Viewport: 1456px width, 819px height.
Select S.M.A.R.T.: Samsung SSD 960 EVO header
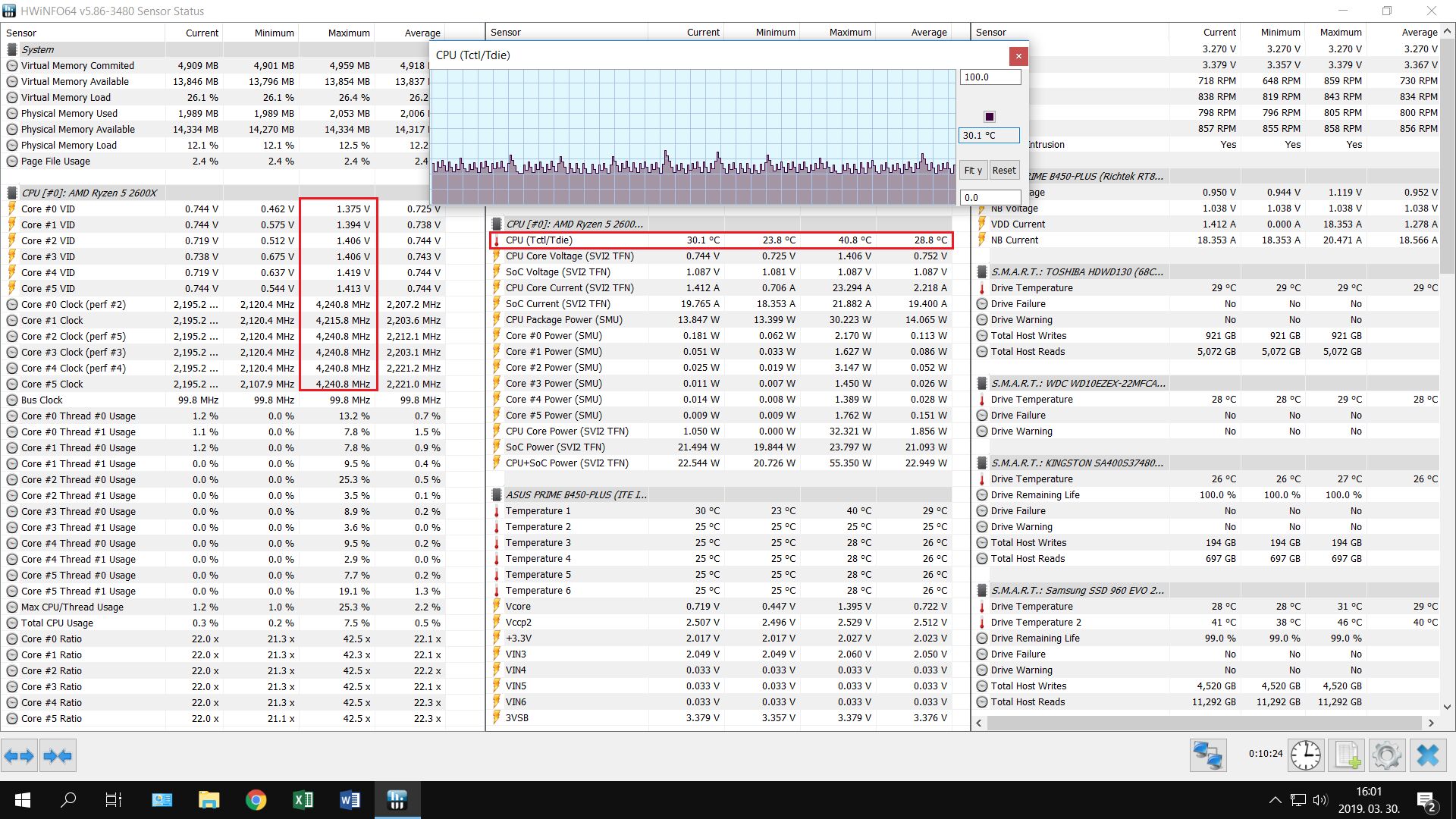(1077, 591)
